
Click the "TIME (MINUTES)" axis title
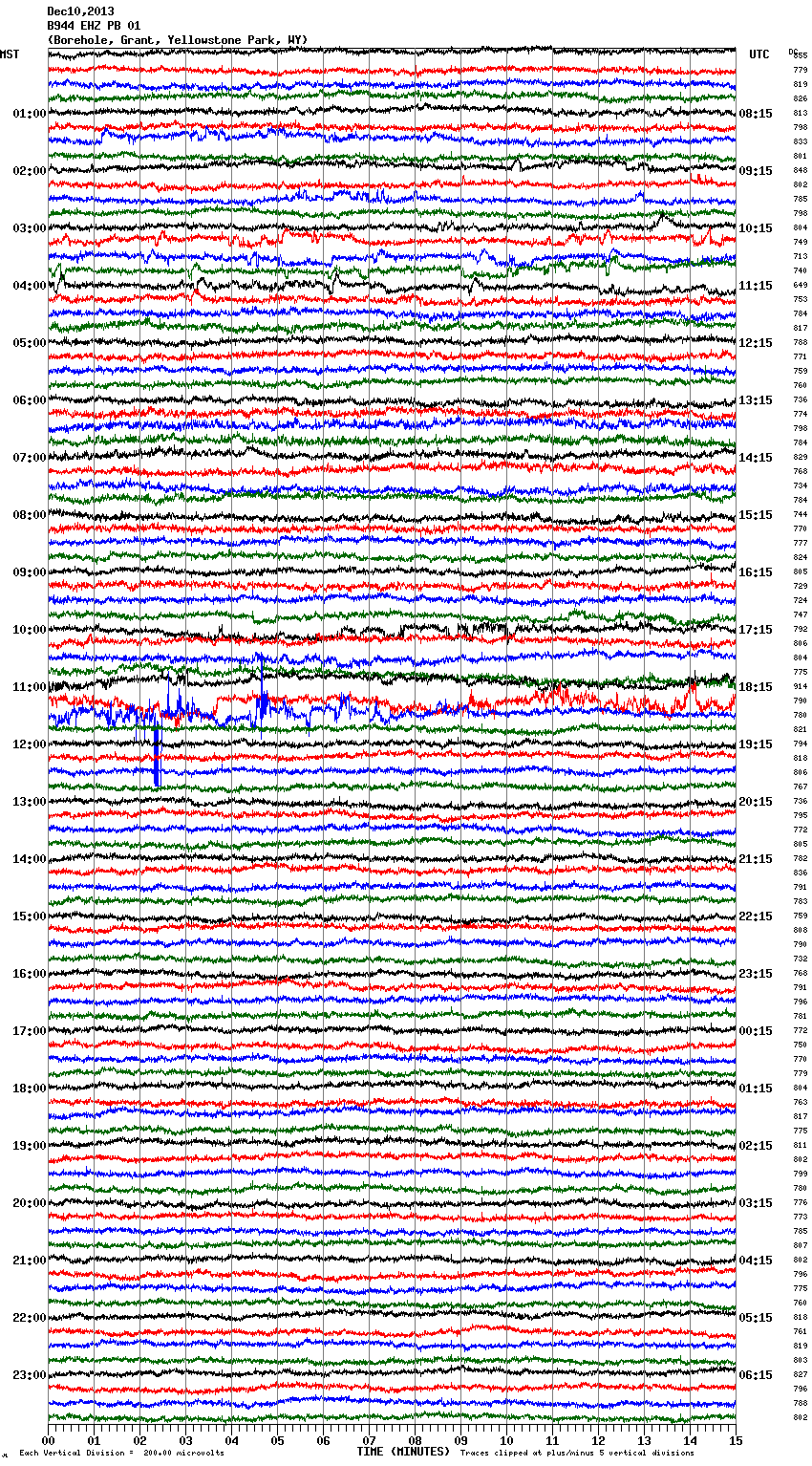pyautogui.click(x=403, y=1452)
